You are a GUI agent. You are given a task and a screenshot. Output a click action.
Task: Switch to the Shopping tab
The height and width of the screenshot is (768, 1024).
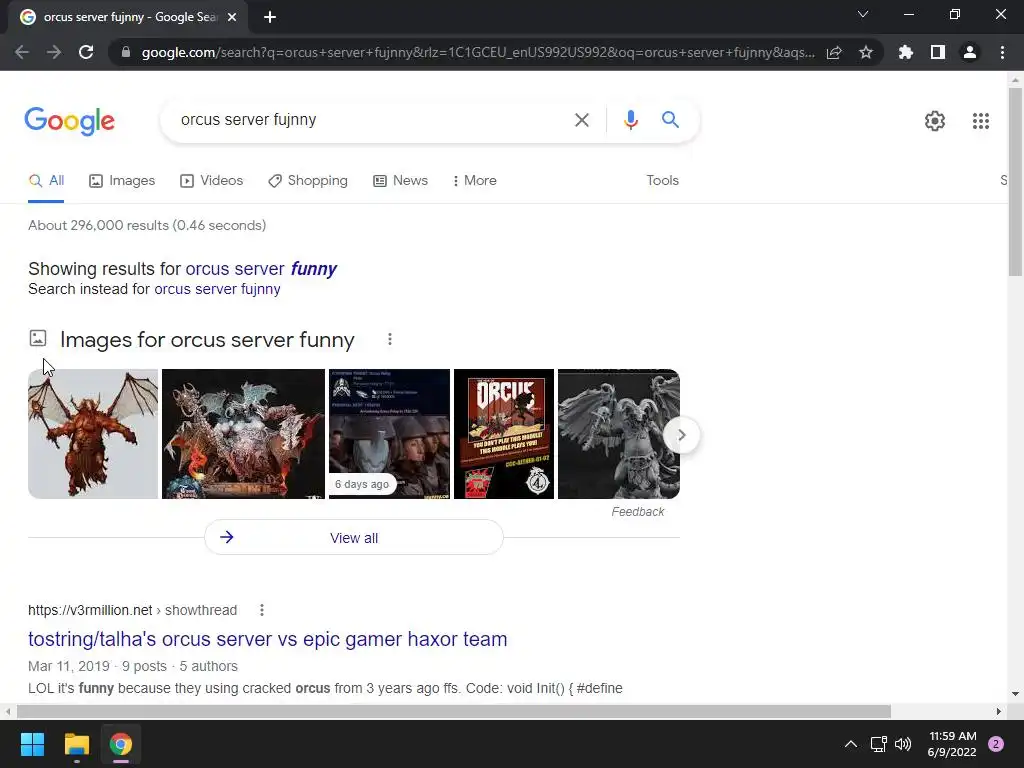(x=308, y=181)
